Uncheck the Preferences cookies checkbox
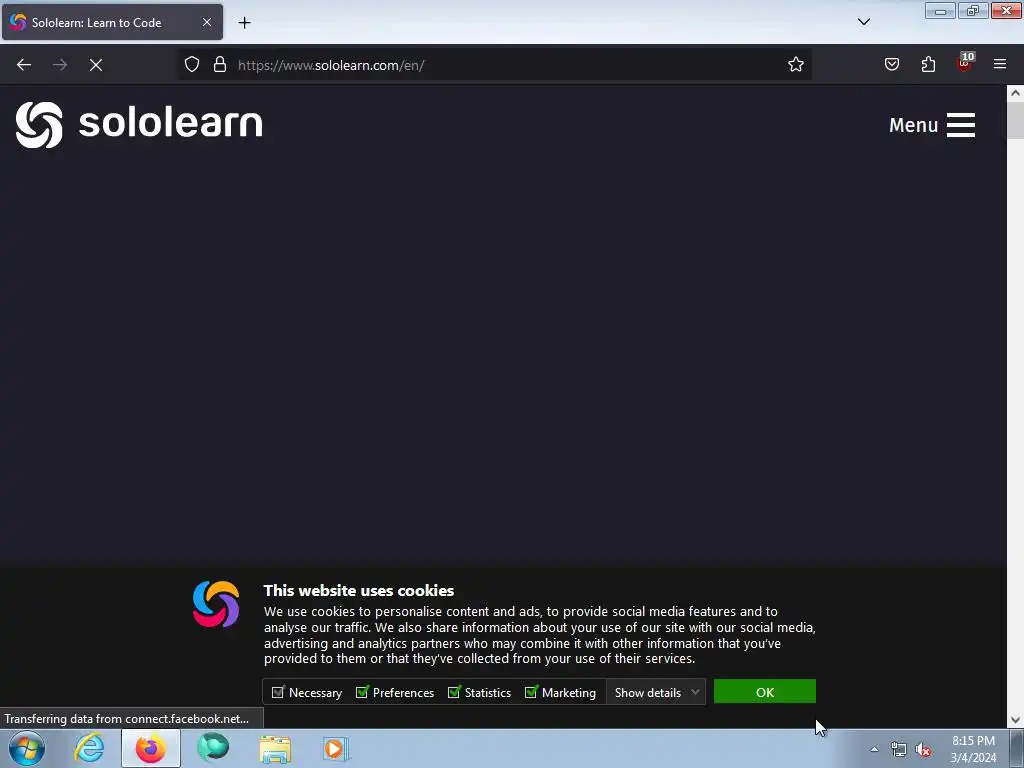This screenshot has width=1024, height=768. (x=362, y=692)
